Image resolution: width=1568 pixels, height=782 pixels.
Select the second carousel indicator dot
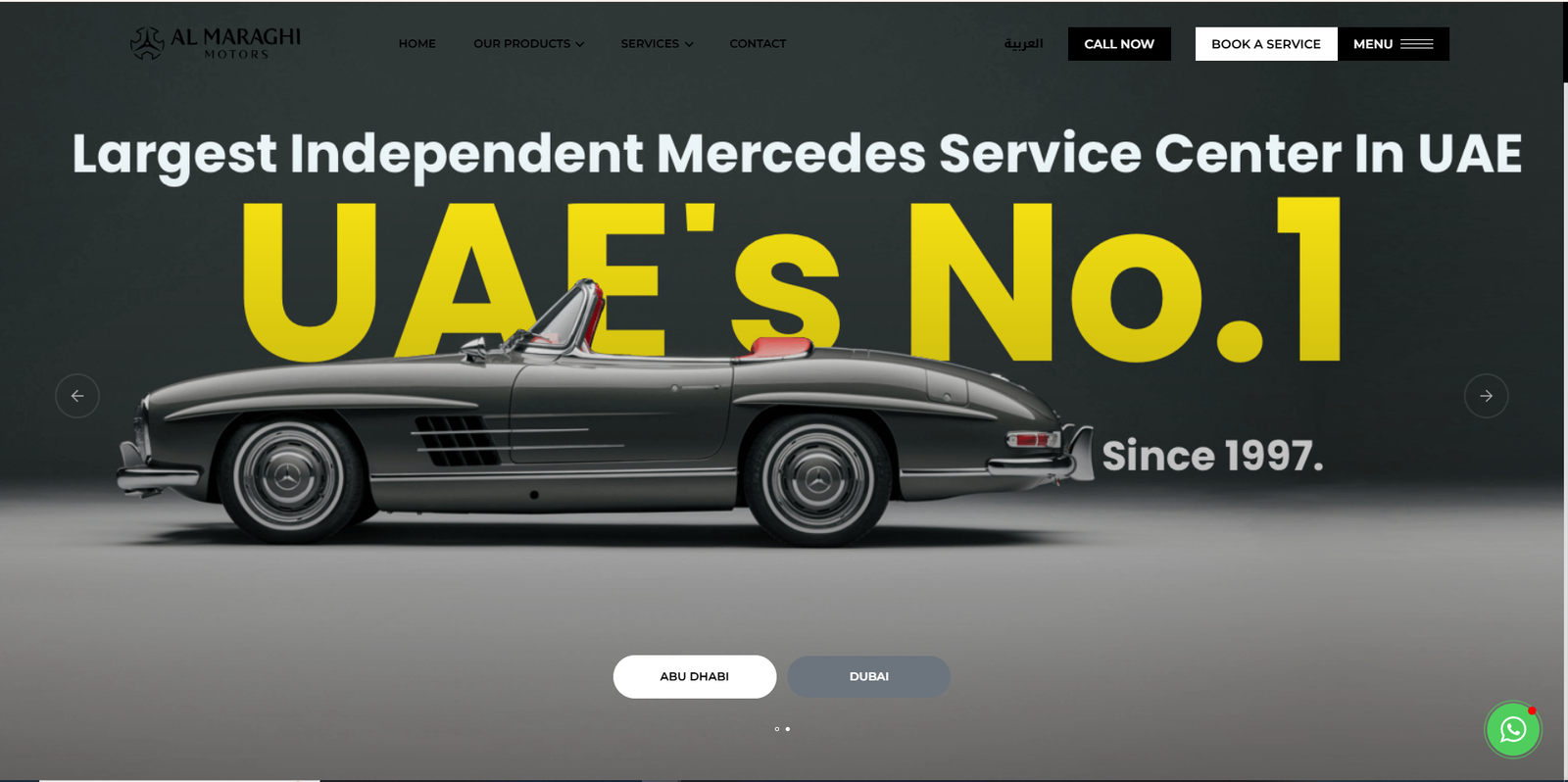[788, 729]
